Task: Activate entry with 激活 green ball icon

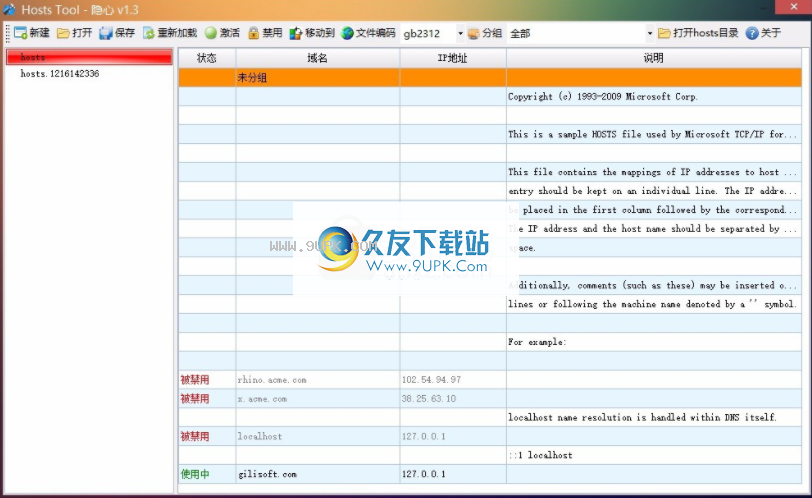Action: tap(210, 33)
